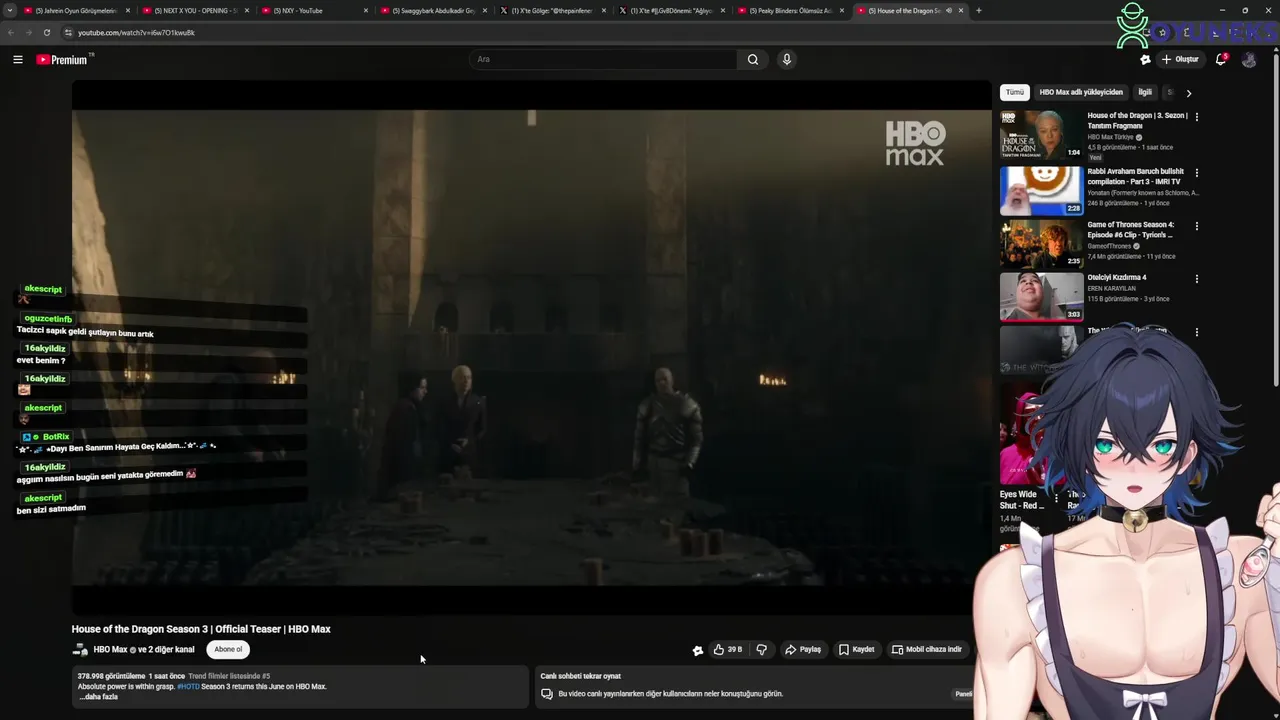Click the address bar URL

click(136, 32)
